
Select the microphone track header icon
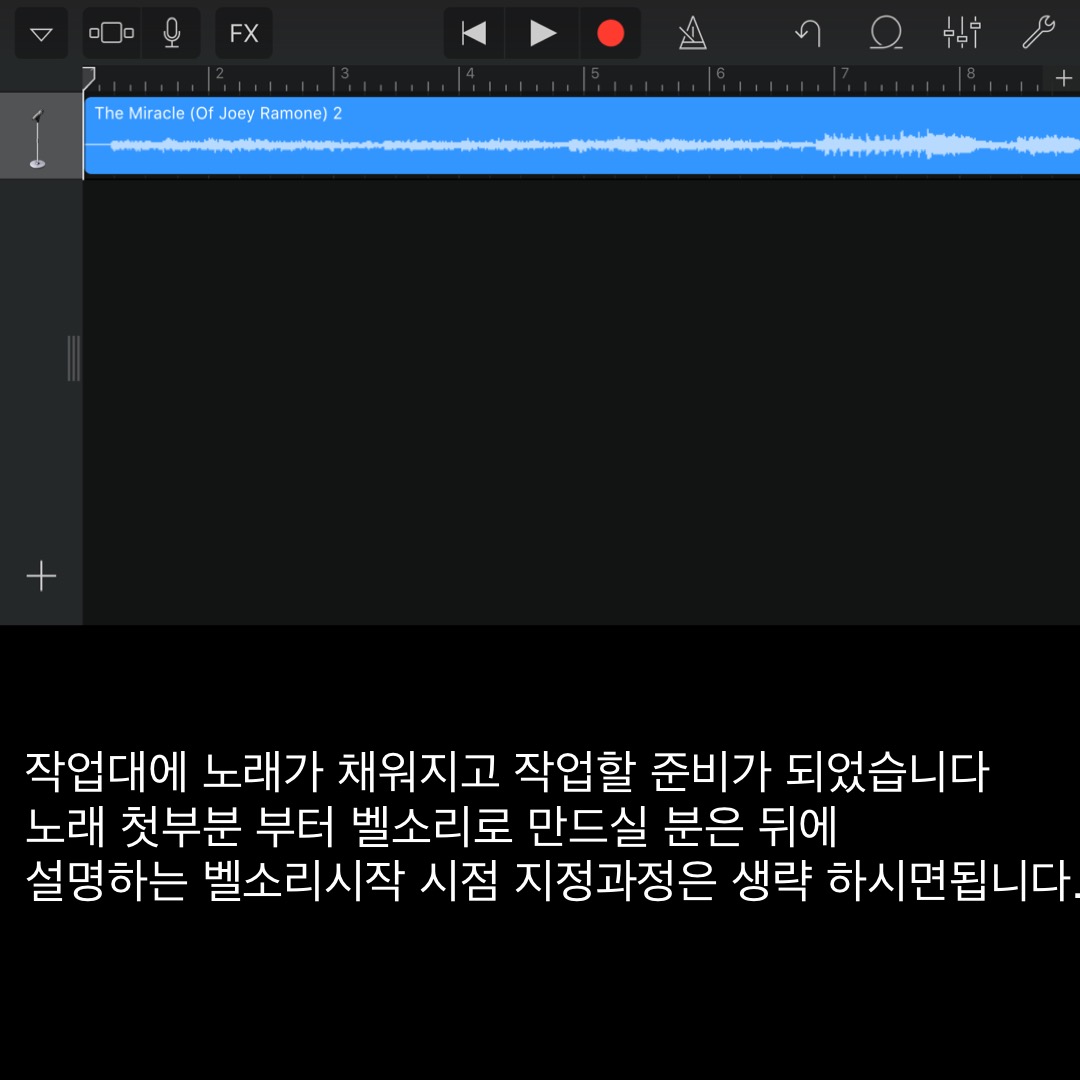[40, 137]
